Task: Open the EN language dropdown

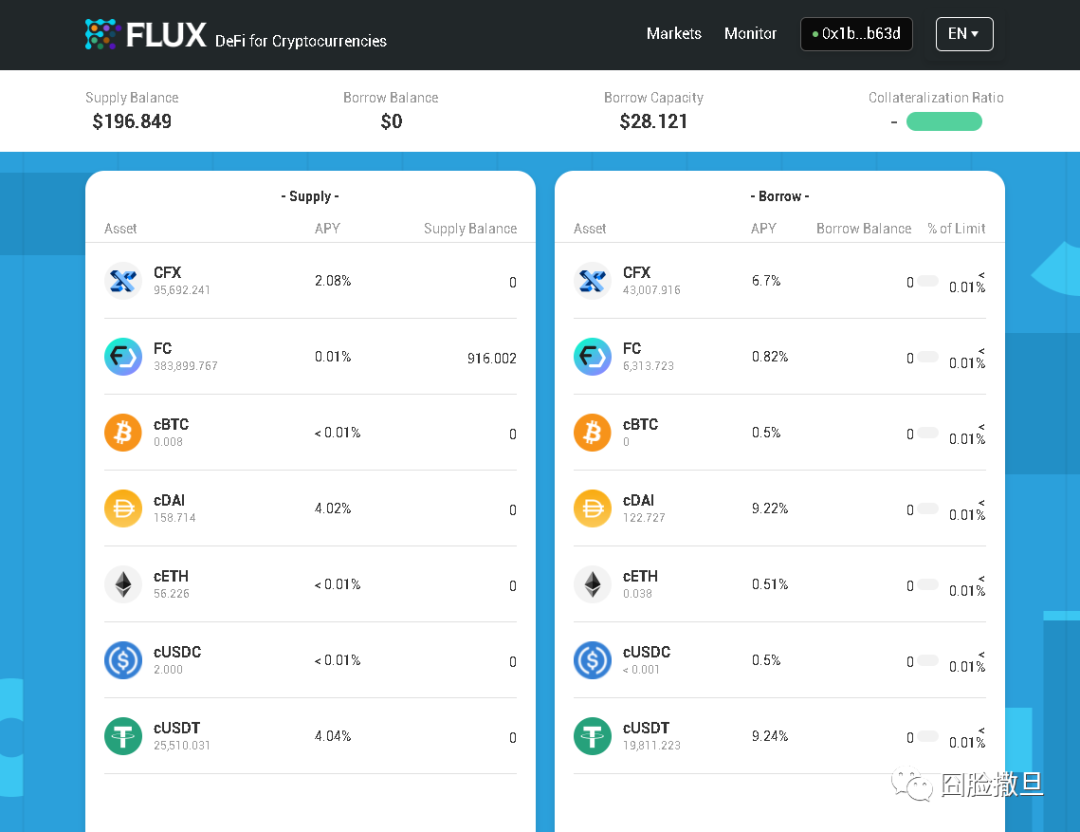Action: [x=964, y=34]
